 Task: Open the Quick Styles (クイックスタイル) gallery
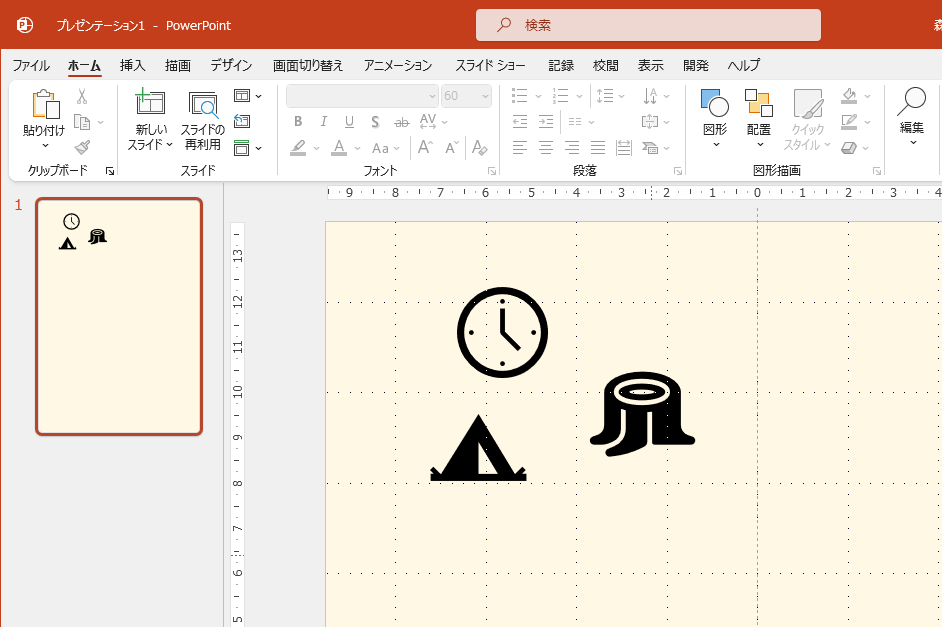coord(807,119)
